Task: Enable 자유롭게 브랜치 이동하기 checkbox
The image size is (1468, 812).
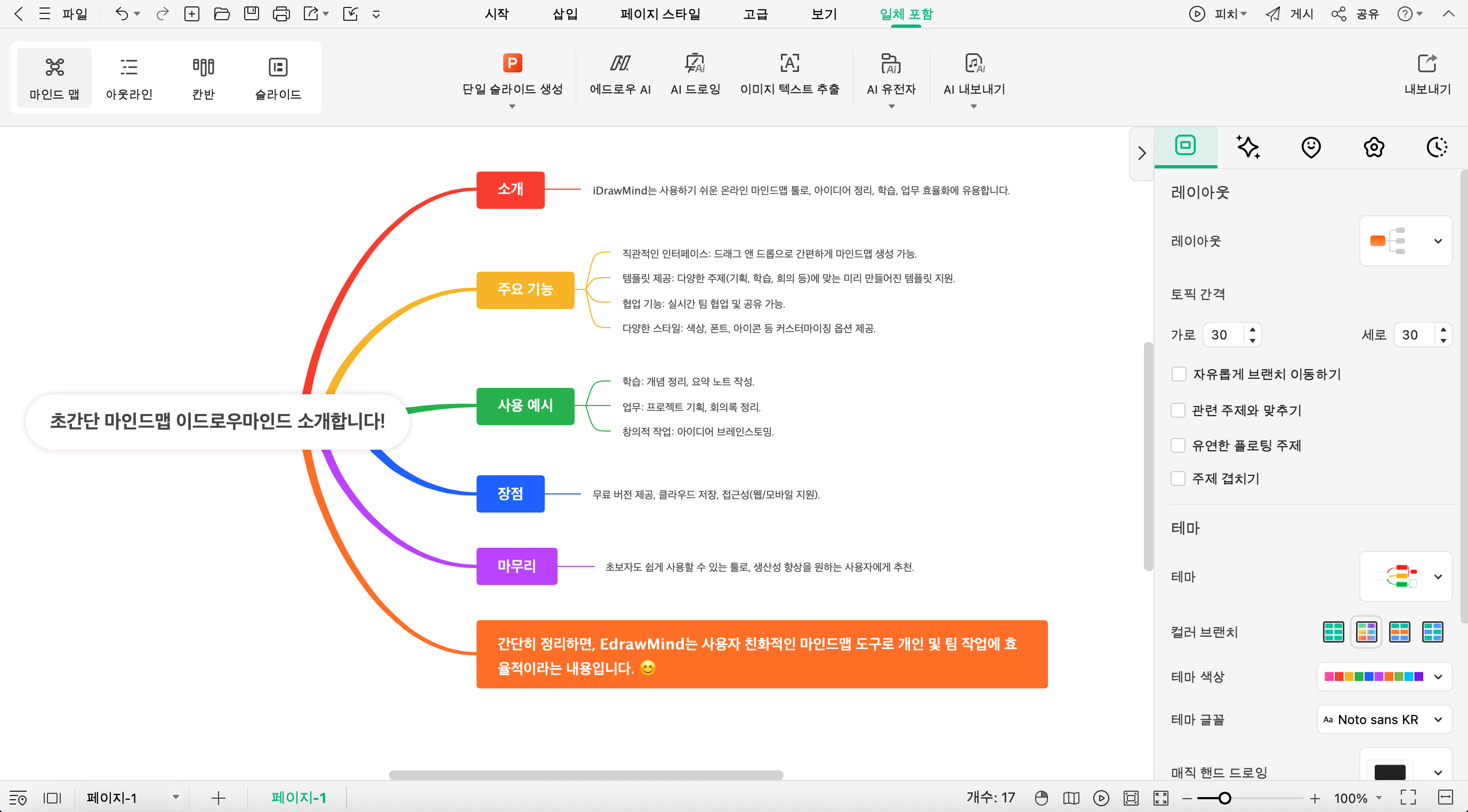Action: click(x=1179, y=375)
